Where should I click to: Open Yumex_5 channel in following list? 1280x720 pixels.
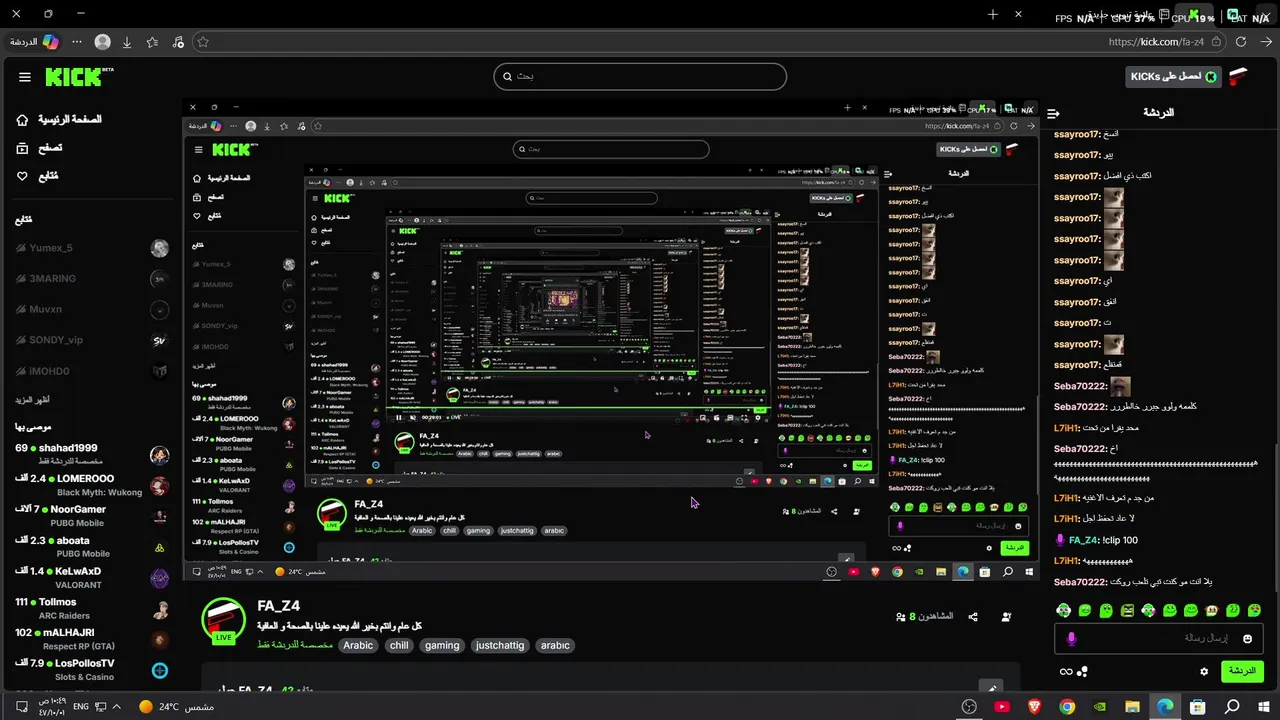(x=91, y=248)
